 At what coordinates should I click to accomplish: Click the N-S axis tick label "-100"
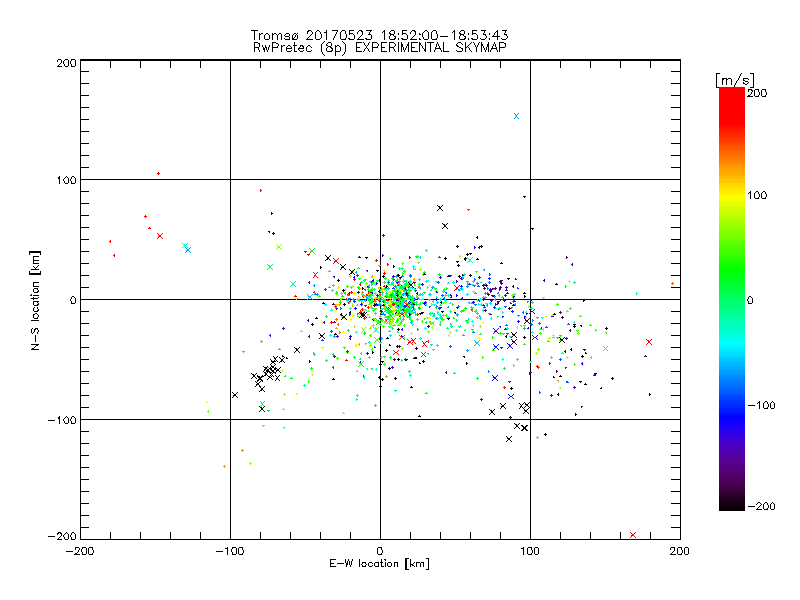[62, 420]
